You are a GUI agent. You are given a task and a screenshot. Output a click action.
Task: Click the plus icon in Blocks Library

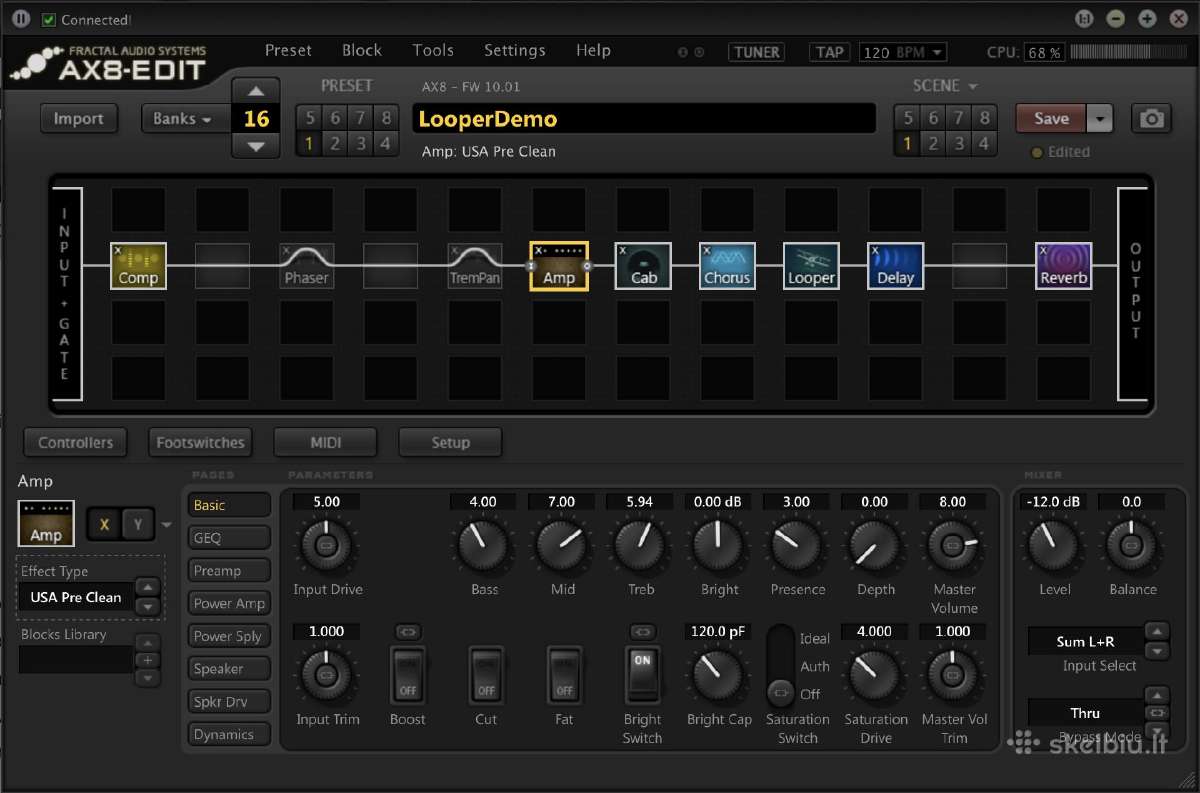147,660
